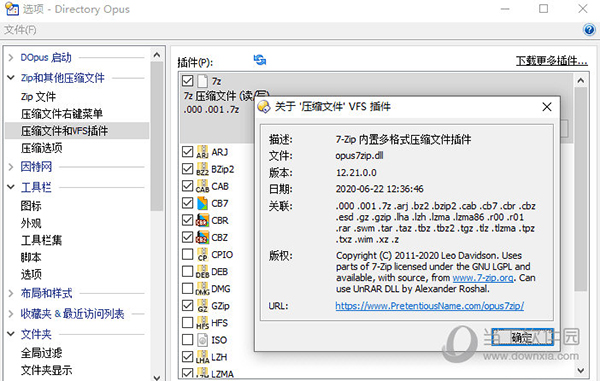Click the DMG image icon
The width and height of the screenshot is (600, 381).
tap(202, 289)
